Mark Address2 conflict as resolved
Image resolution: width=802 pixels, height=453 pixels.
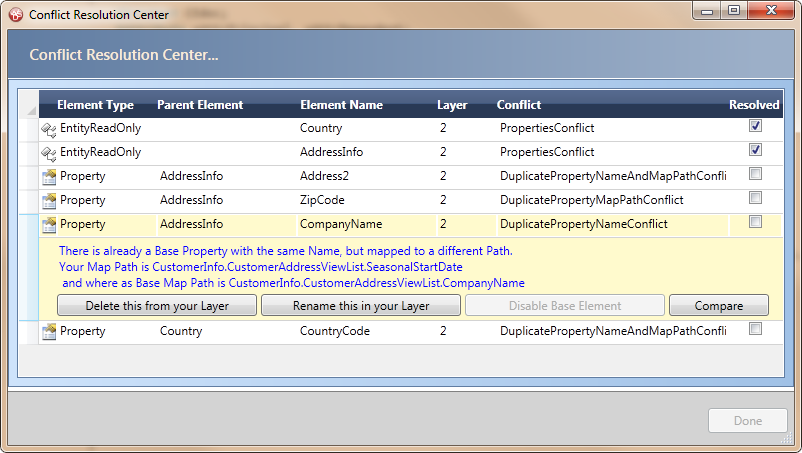(755, 175)
